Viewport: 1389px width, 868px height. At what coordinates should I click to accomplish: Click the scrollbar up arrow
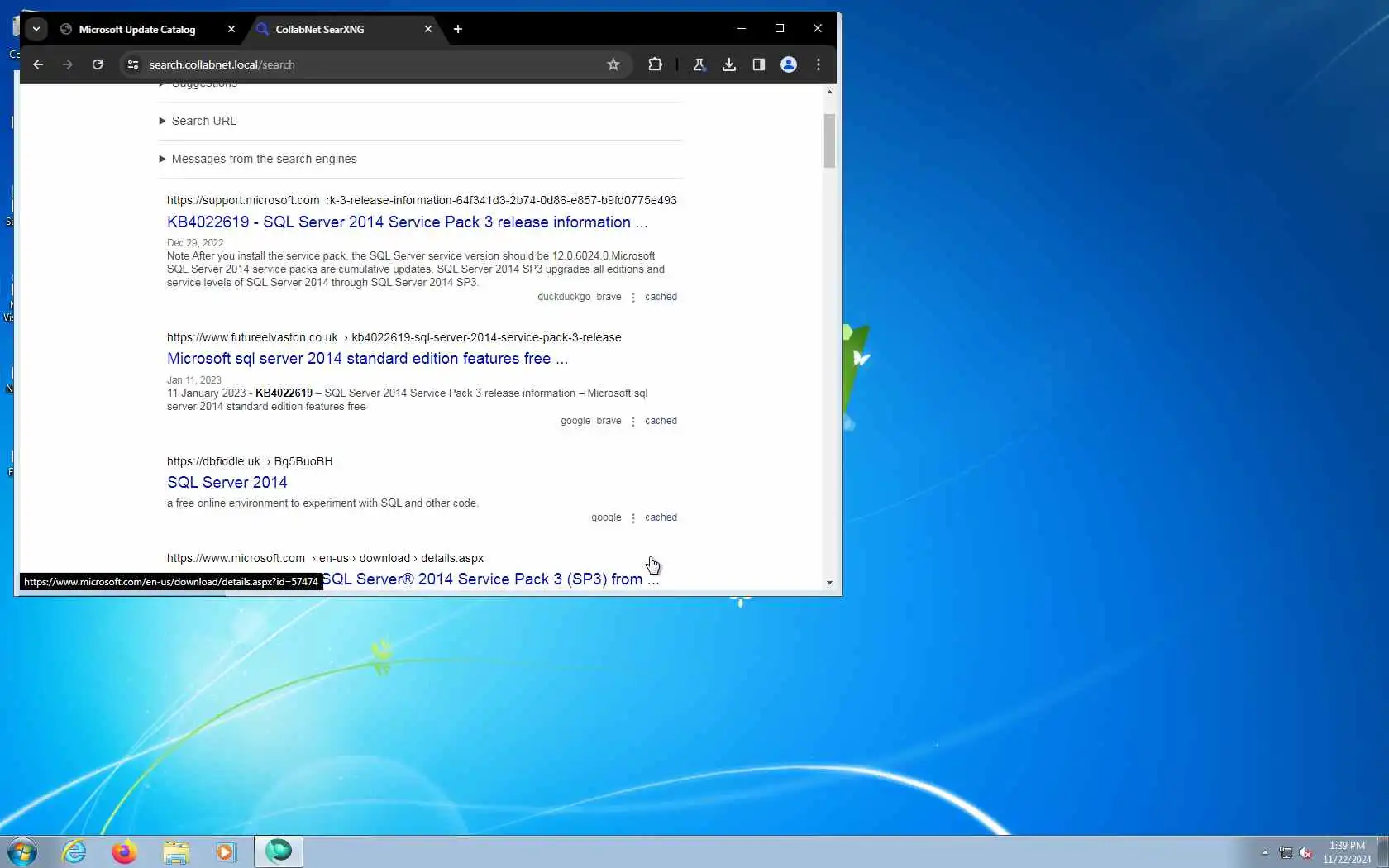[829, 92]
